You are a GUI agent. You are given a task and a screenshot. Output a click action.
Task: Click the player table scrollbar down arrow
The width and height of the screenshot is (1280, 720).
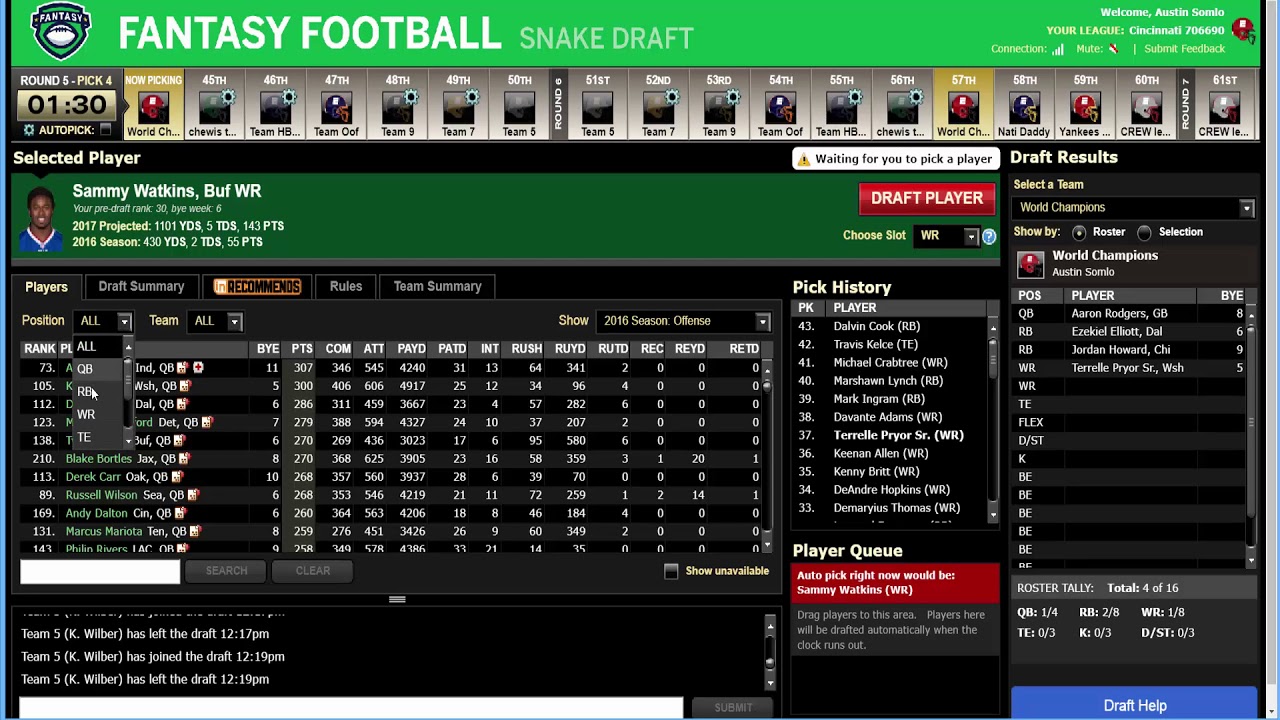point(767,546)
